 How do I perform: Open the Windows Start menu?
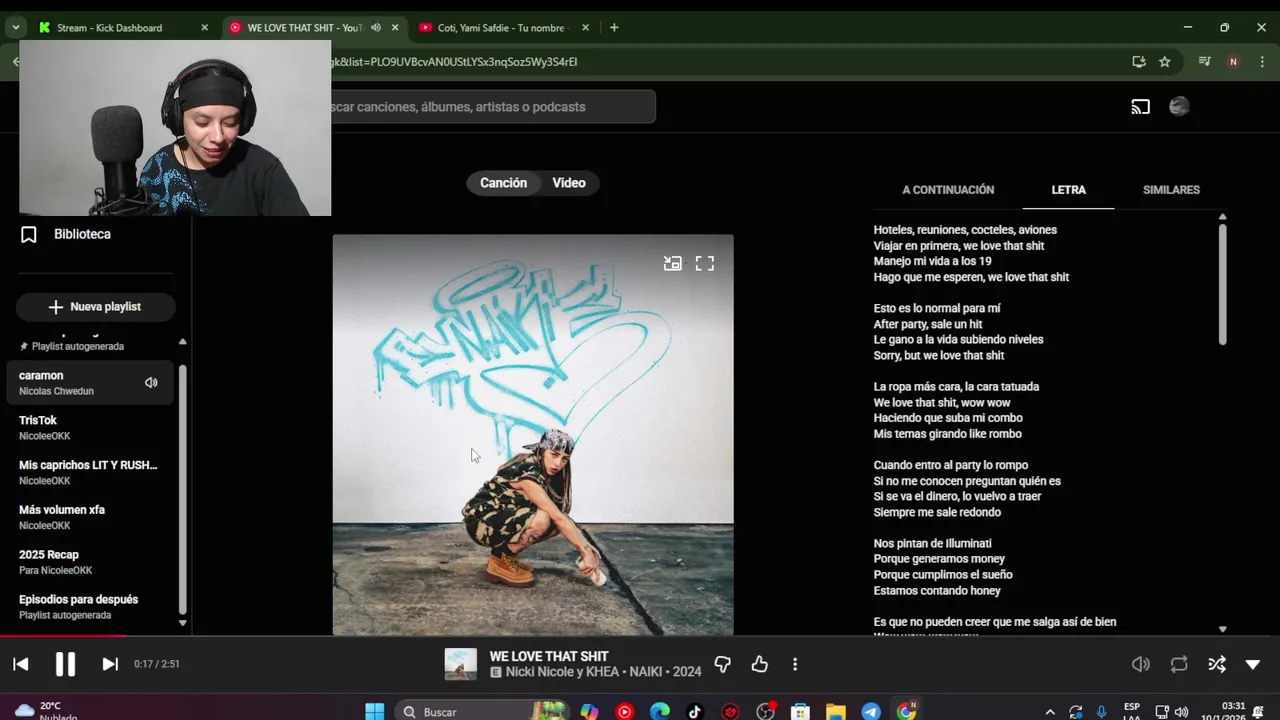click(x=375, y=712)
